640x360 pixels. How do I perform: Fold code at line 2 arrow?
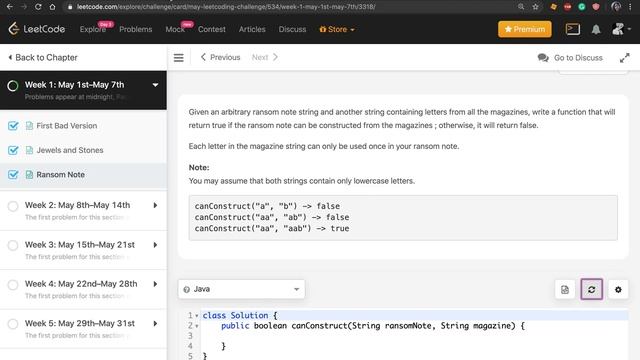197,326
